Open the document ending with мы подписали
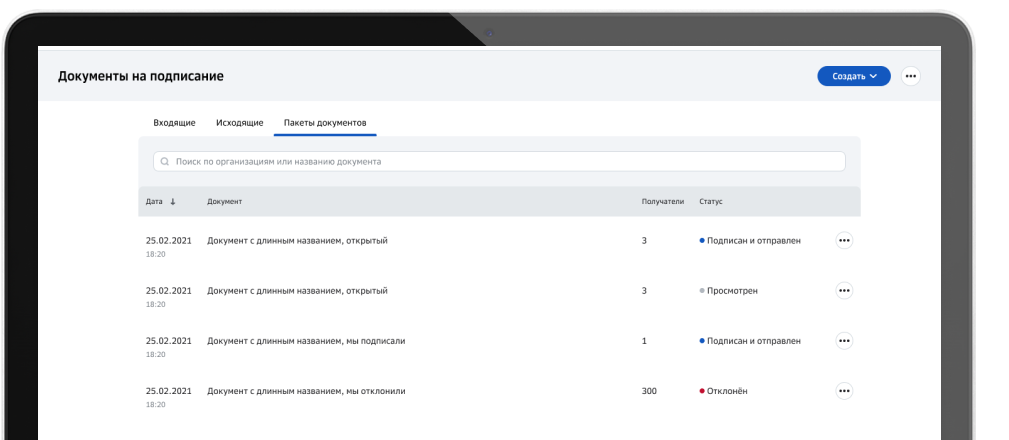Screen dimensions: 1009x440 pos(306,340)
